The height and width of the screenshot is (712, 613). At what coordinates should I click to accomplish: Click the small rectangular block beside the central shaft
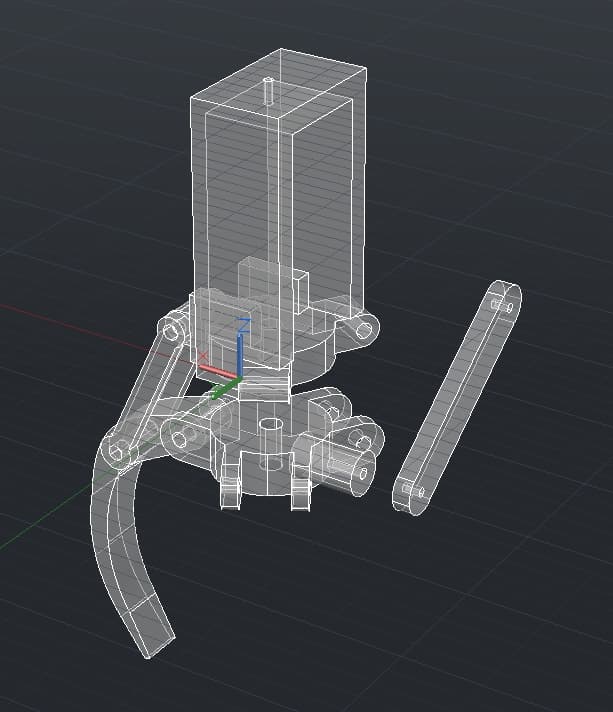coord(300,293)
